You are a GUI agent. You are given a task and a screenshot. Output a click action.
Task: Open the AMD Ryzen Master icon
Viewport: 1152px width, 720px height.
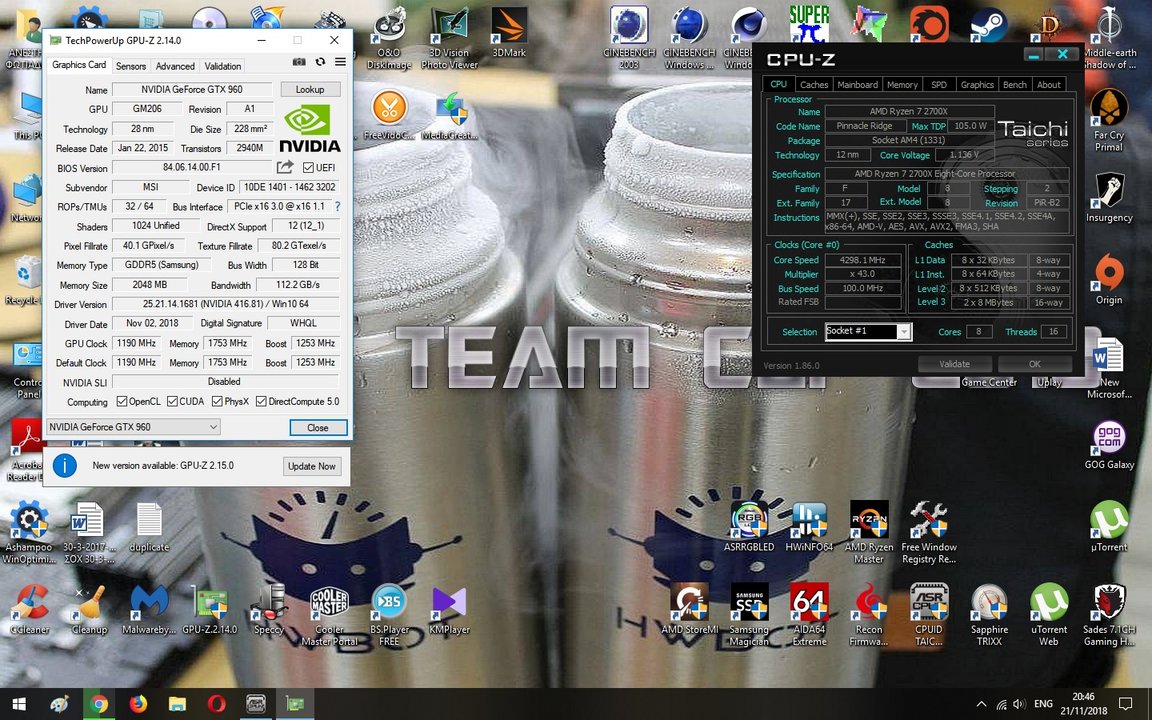point(869,532)
